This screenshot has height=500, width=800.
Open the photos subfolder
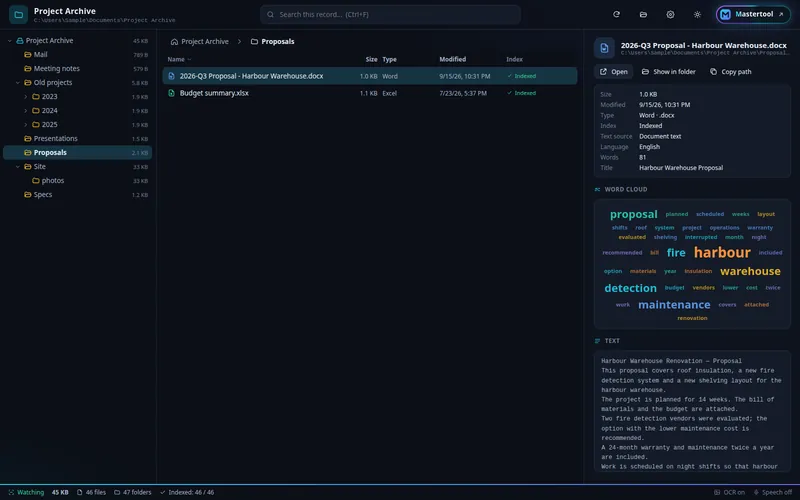[78, 181]
